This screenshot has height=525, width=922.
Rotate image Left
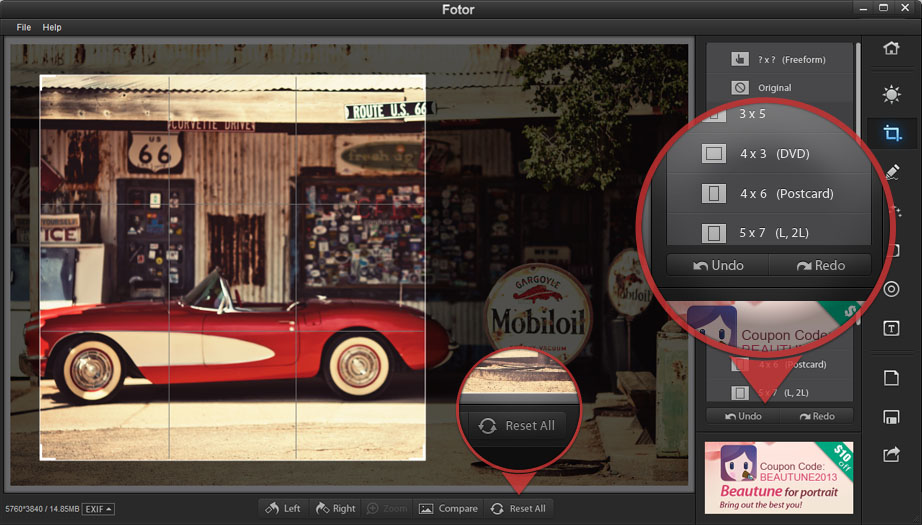click(x=283, y=509)
